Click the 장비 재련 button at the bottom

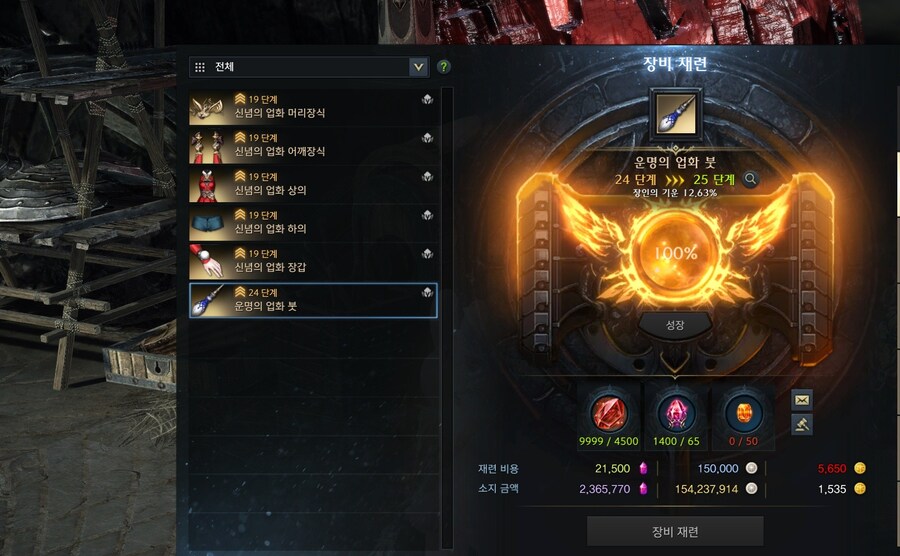coord(675,531)
